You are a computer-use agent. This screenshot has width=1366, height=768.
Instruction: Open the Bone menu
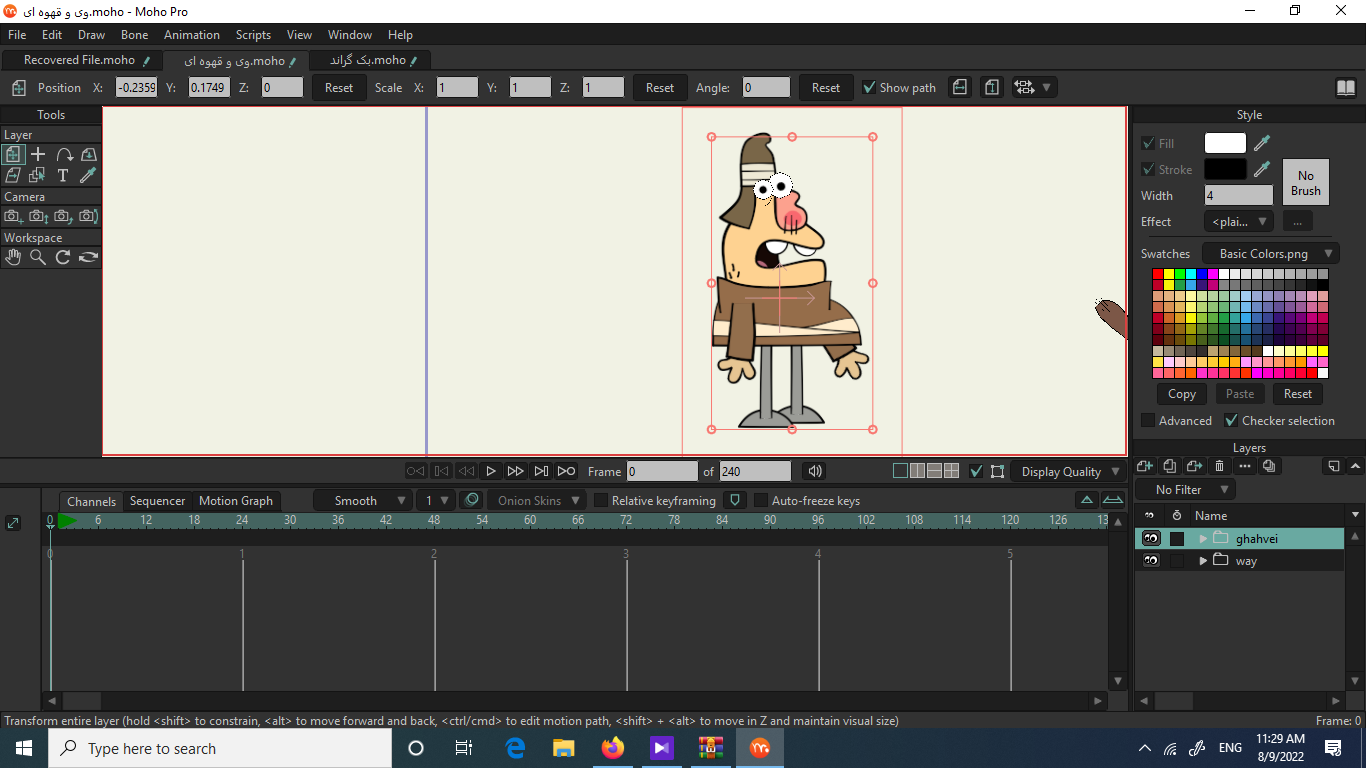[134, 35]
